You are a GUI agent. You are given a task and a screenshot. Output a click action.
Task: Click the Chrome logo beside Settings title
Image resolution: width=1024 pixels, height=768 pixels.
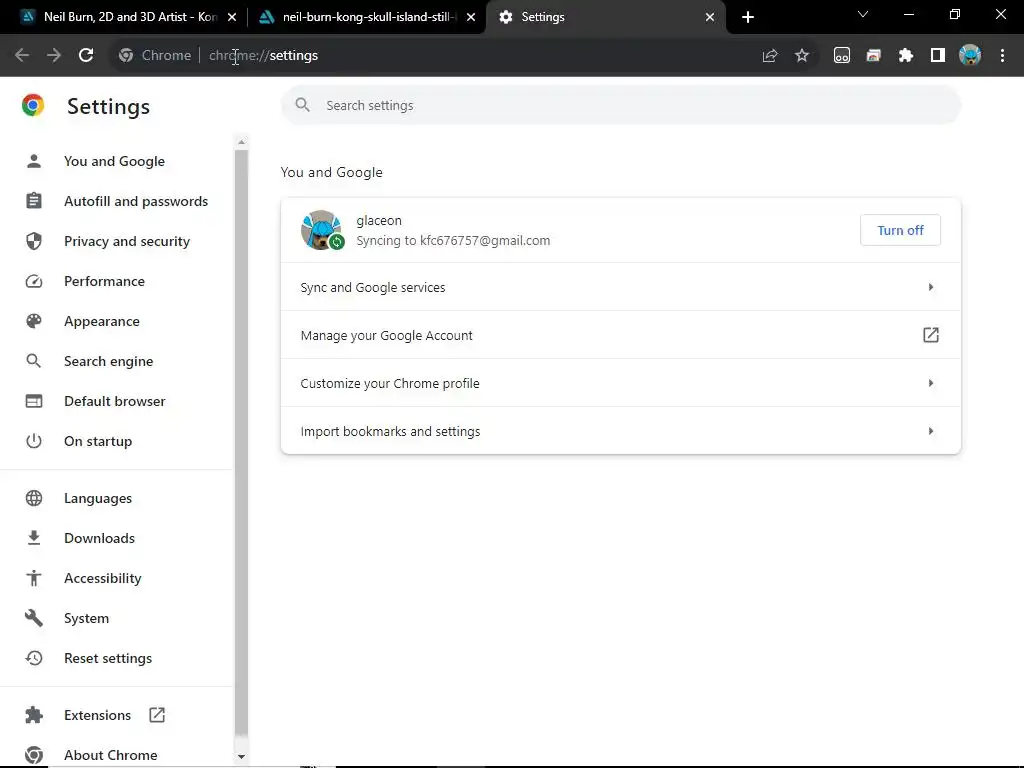33,105
